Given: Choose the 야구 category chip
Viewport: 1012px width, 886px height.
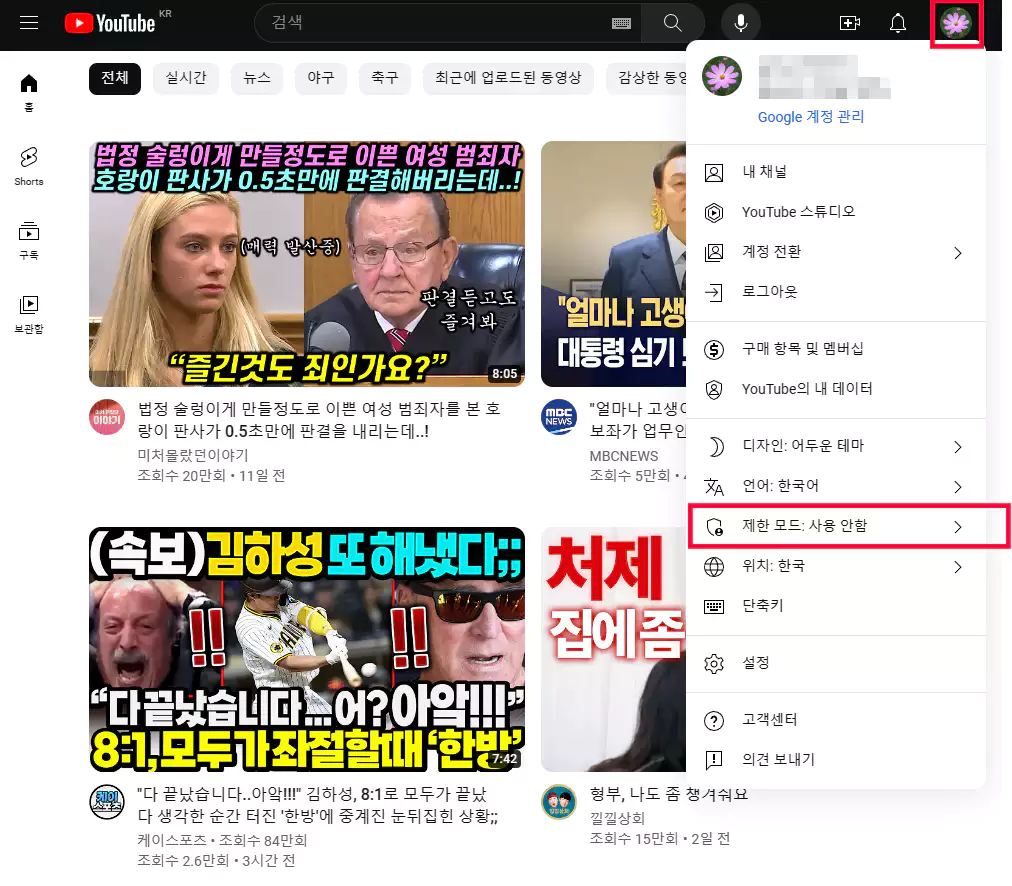Looking at the screenshot, I should click(x=320, y=78).
